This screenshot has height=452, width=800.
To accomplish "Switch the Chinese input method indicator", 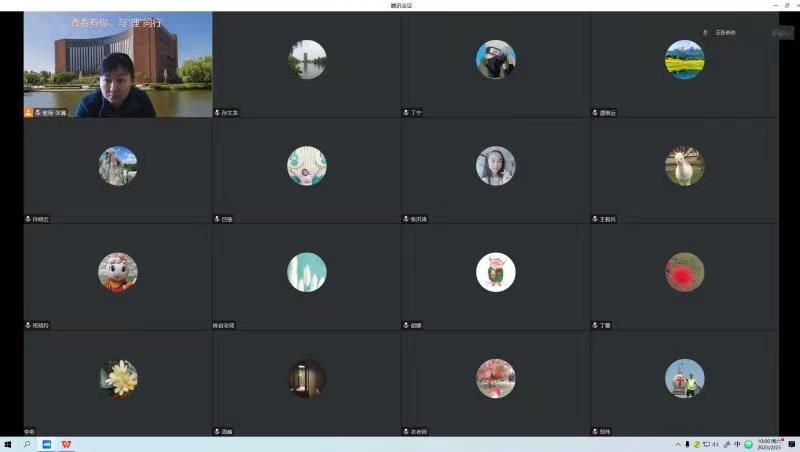I will pyautogui.click(x=737, y=444).
